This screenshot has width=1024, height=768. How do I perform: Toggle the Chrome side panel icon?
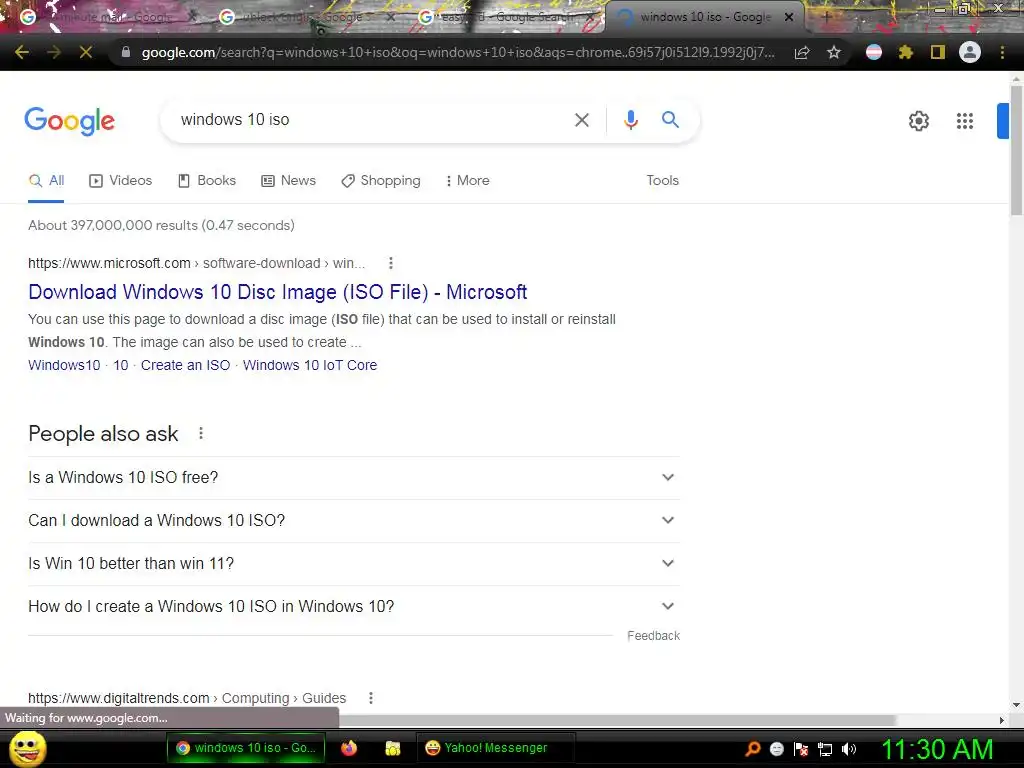pos(938,52)
